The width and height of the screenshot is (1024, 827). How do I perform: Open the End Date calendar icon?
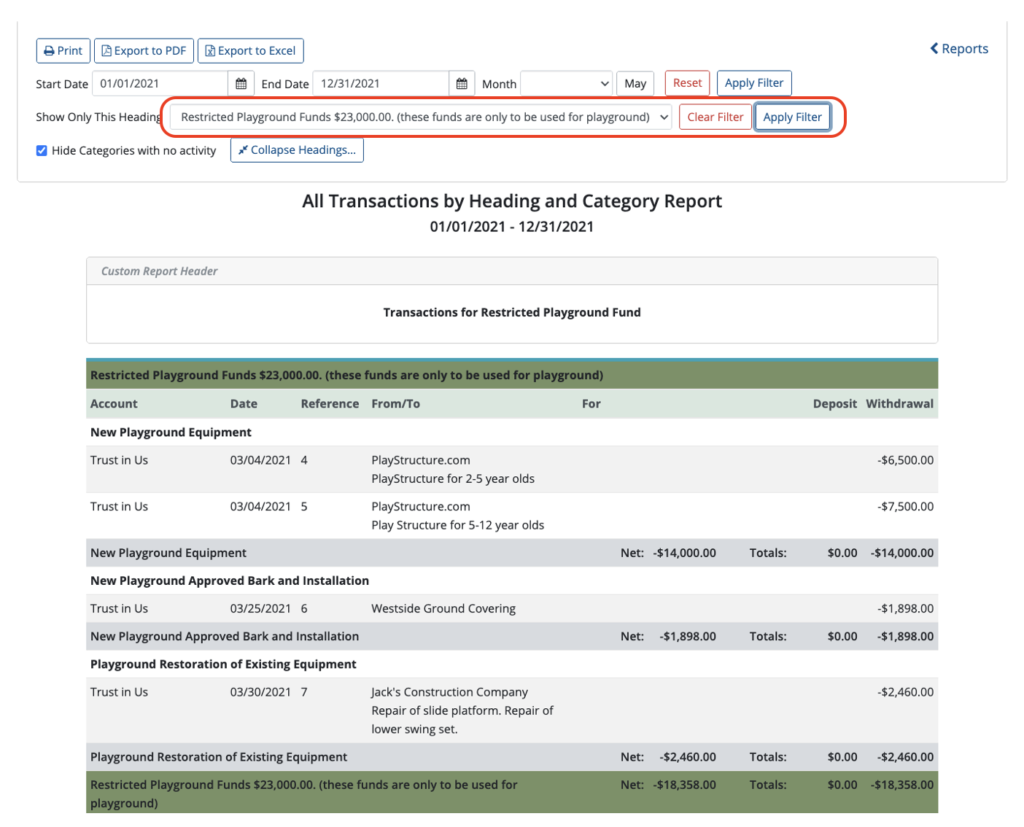pos(462,83)
